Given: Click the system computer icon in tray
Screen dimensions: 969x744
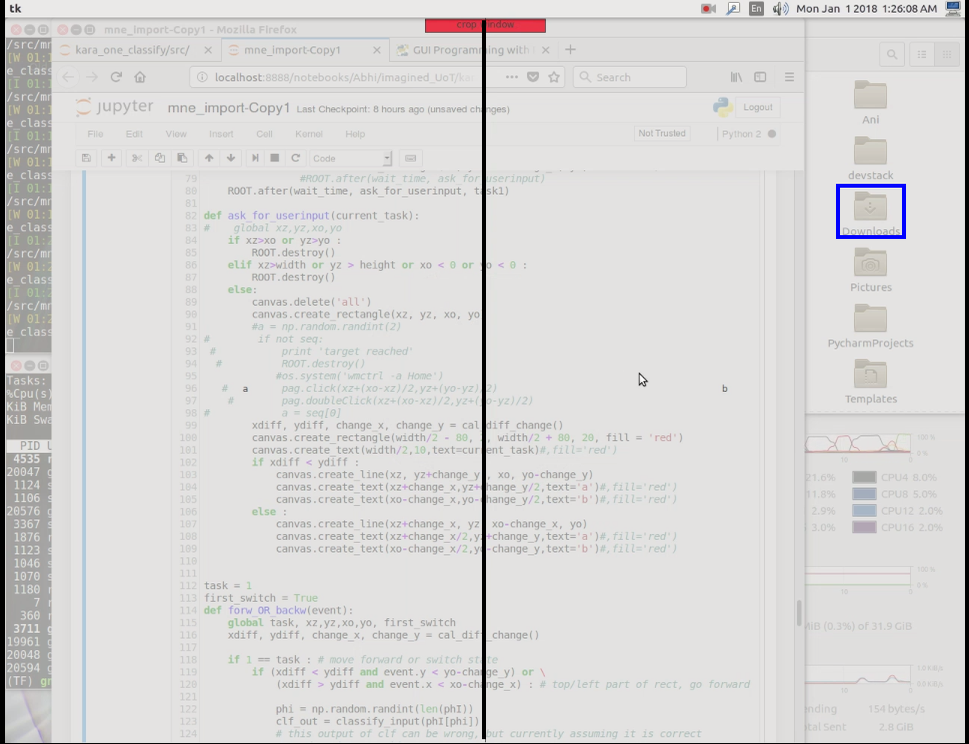Looking at the screenshot, I should [x=953, y=9].
